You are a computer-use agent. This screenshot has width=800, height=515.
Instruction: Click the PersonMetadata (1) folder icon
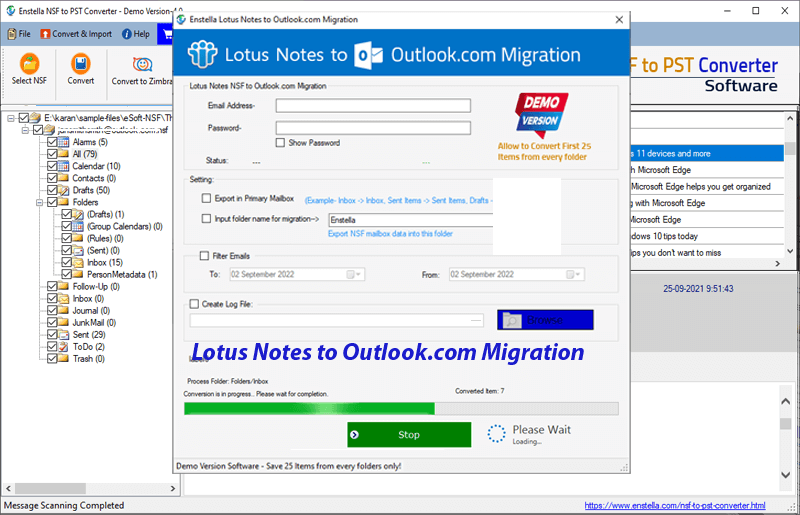pos(78,274)
